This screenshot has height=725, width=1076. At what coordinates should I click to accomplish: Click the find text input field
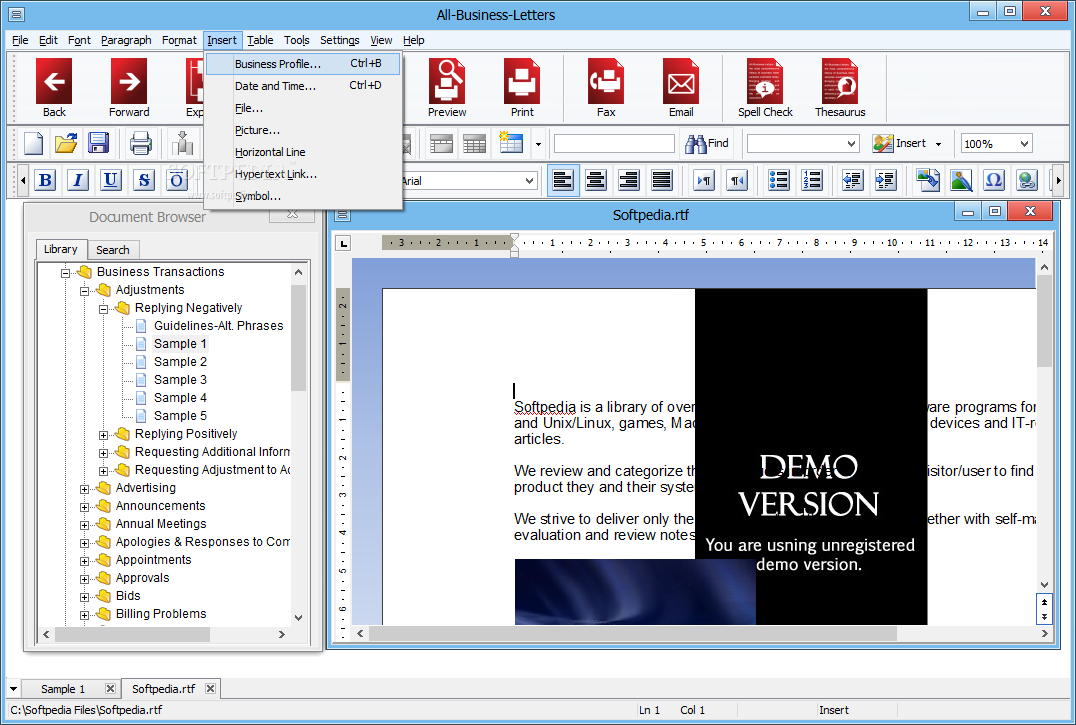614,143
